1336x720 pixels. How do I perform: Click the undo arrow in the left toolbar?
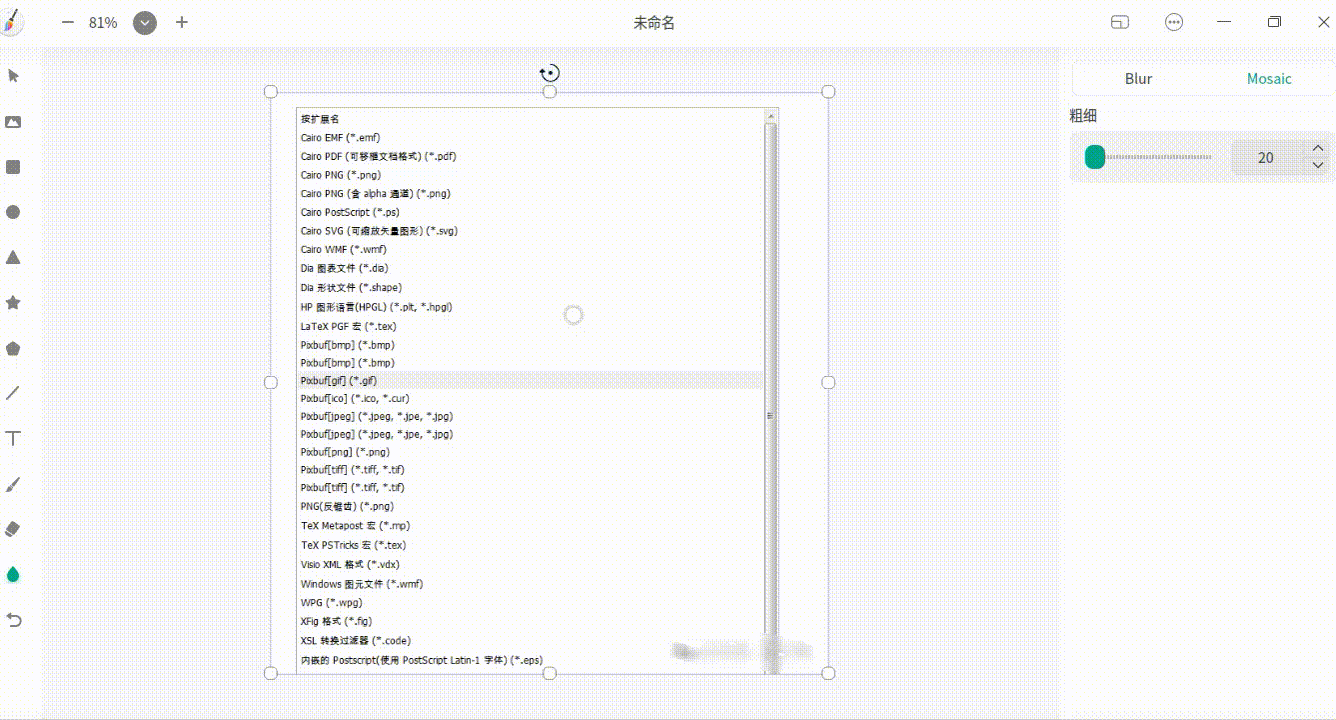coord(14,620)
